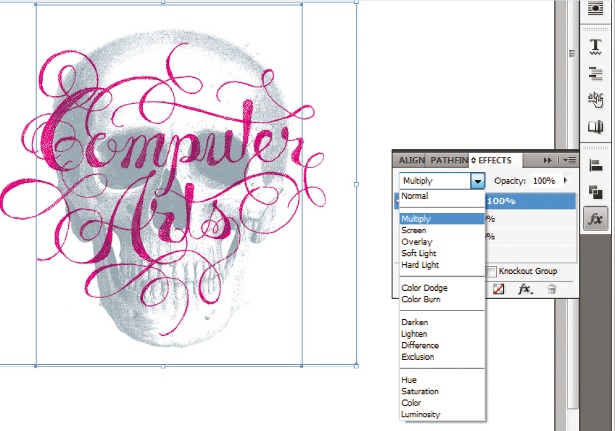Choose Color Dodge blending mode

(442, 288)
